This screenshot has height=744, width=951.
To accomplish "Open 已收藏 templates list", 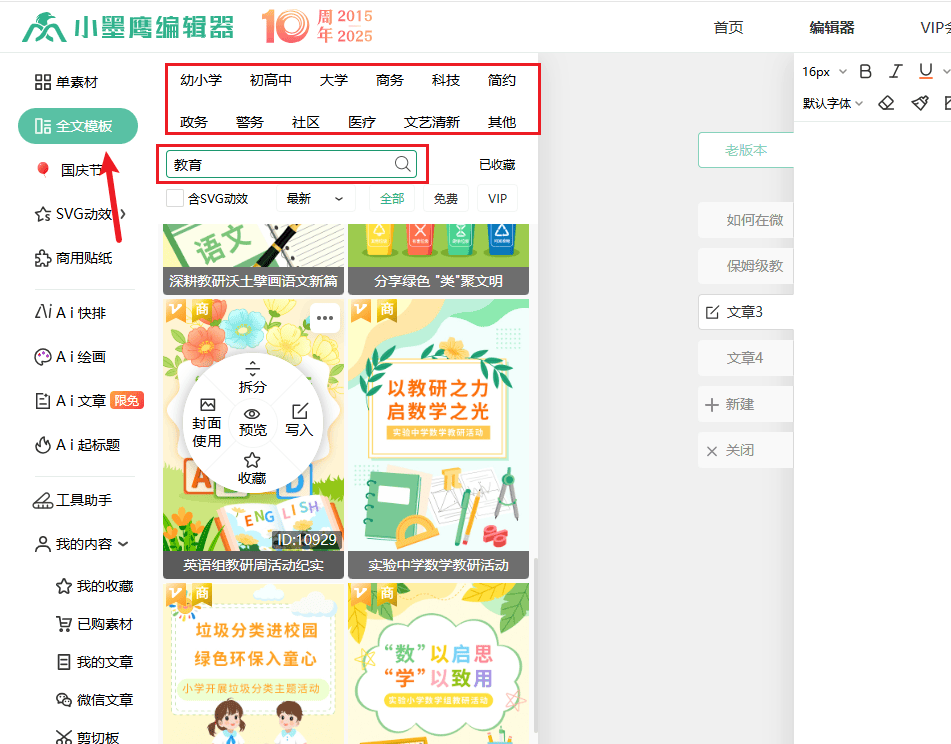I will 497,163.
